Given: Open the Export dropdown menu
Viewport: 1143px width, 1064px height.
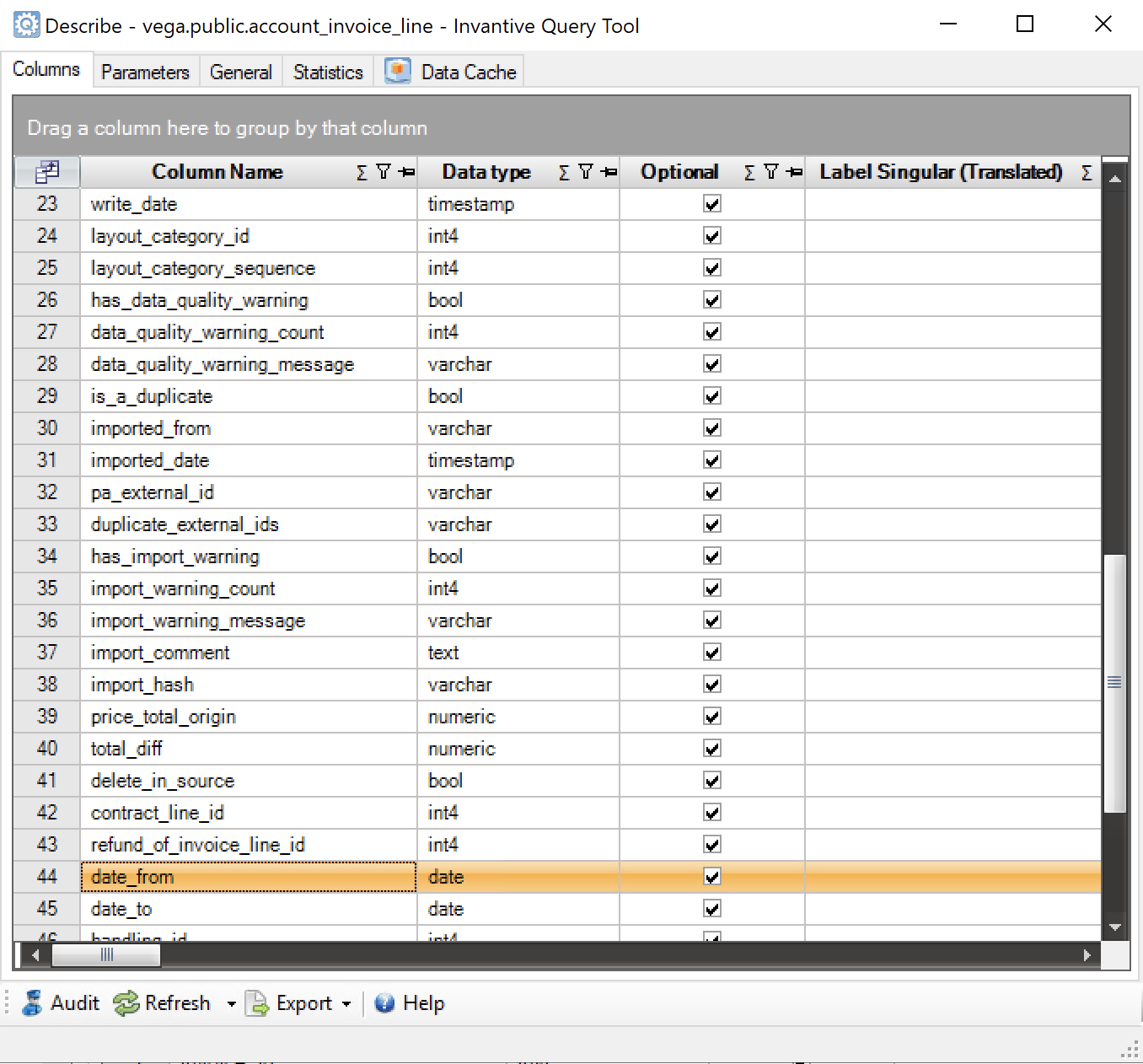Looking at the screenshot, I should tap(346, 1003).
